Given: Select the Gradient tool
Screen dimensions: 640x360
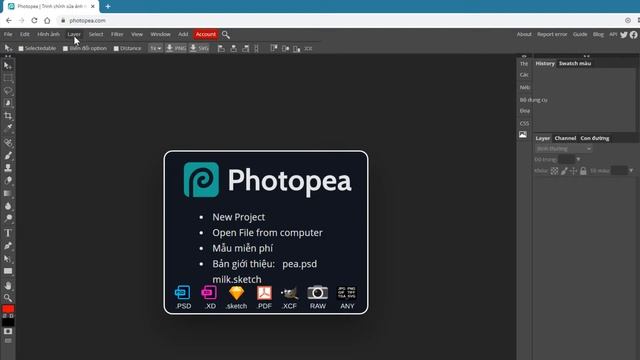Looking at the screenshot, I should pyautogui.click(x=8, y=193).
